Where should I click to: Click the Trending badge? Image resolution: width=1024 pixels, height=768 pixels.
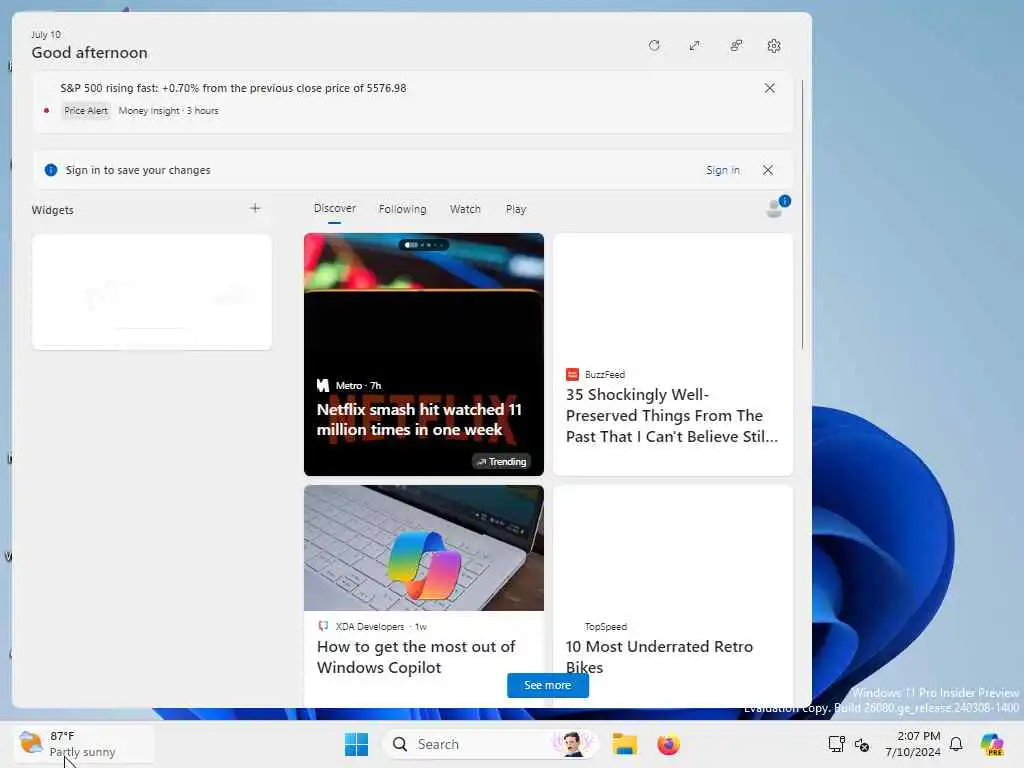pos(502,462)
